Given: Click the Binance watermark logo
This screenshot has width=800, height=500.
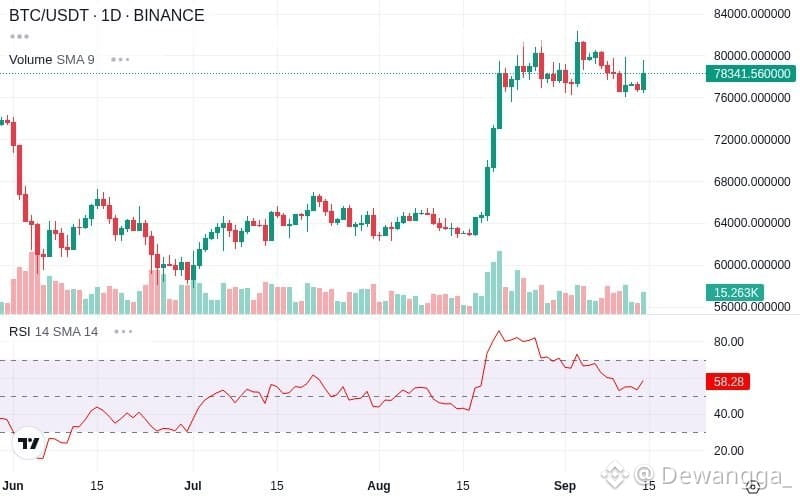Looking at the screenshot, I should pyautogui.click(x=615, y=475).
